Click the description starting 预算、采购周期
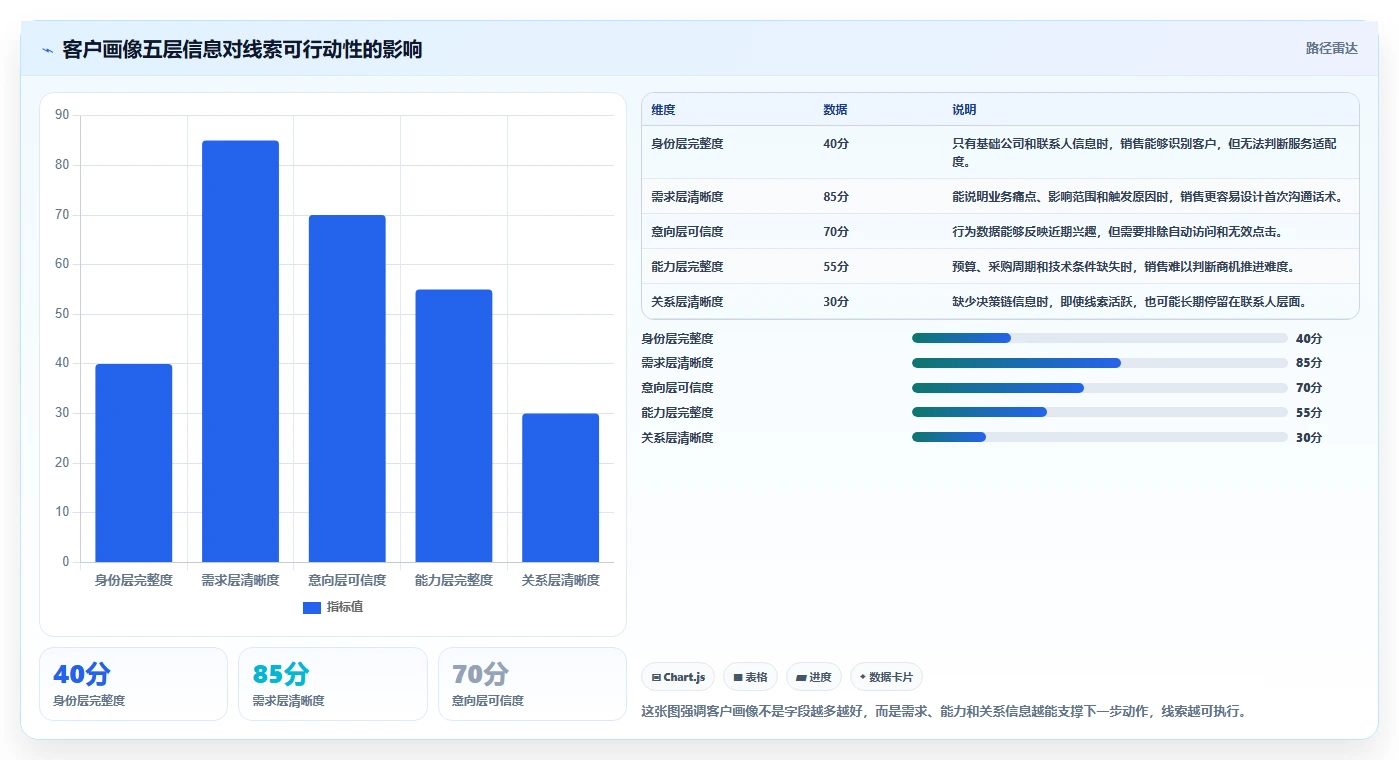This screenshot has height=760, width=1399. tap(1124, 266)
